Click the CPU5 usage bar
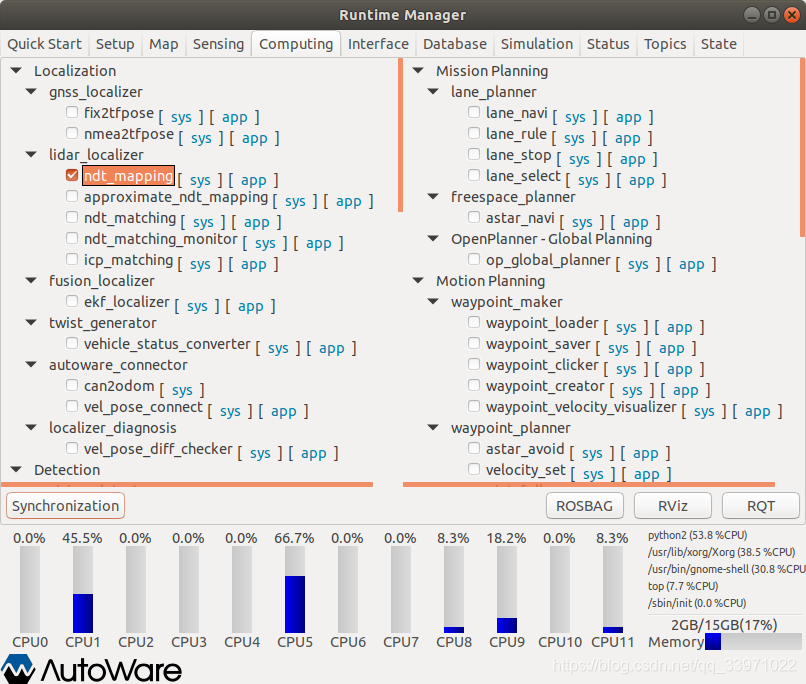This screenshot has height=684, width=806. click(295, 589)
